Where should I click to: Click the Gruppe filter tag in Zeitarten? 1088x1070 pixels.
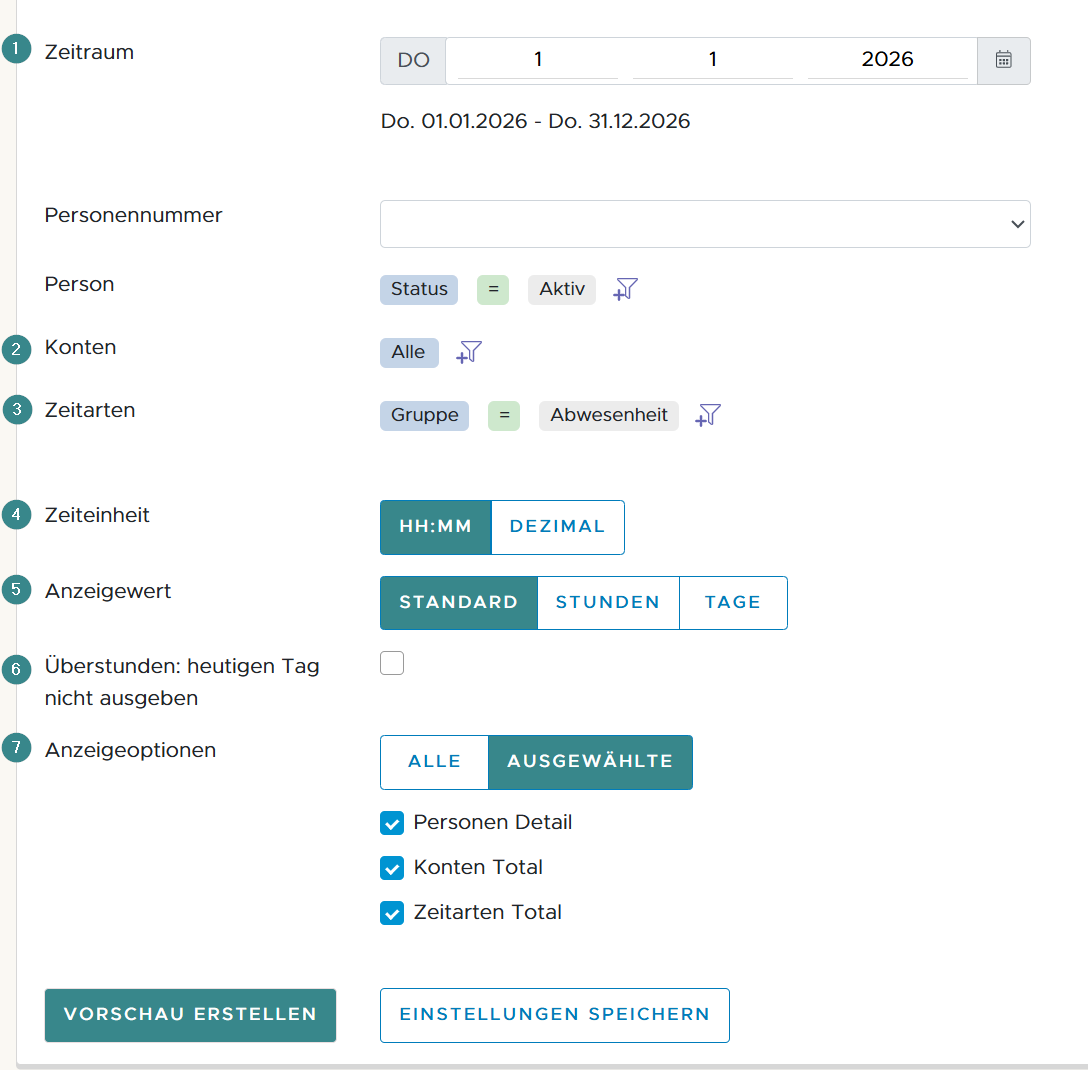pos(425,416)
